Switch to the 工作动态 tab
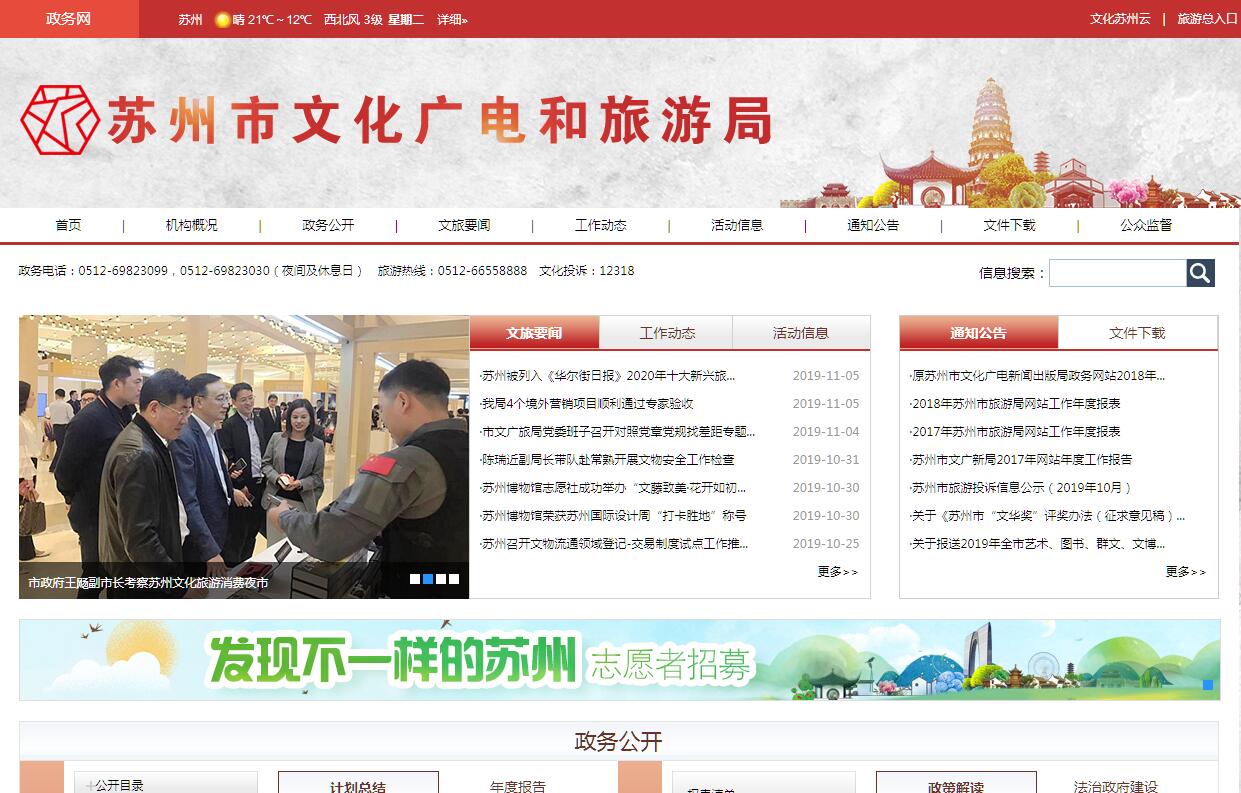 coord(667,333)
